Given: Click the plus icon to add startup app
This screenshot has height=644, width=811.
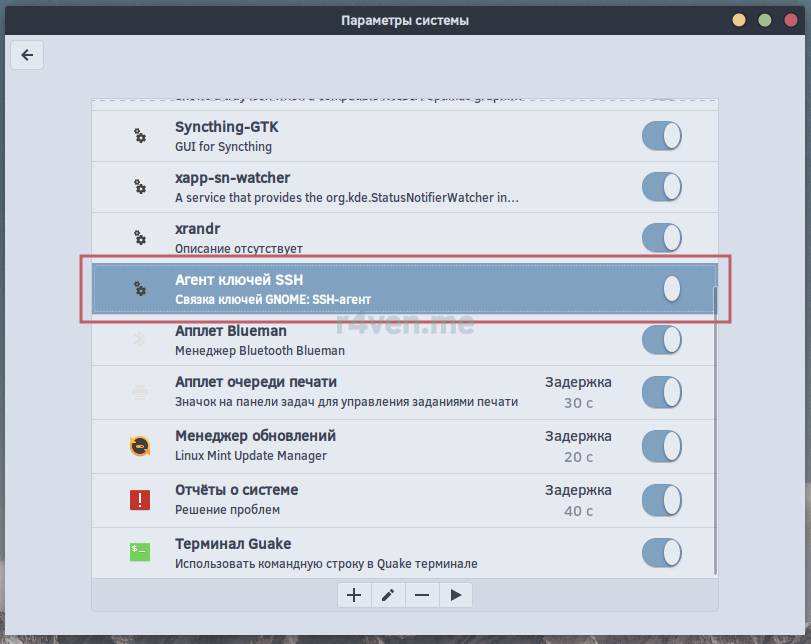Looking at the screenshot, I should 354,595.
